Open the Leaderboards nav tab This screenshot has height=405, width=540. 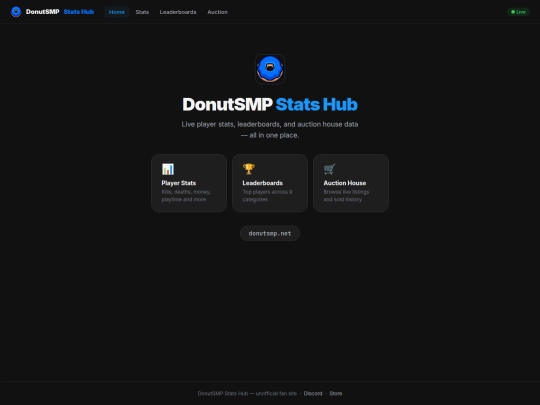click(178, 12)
